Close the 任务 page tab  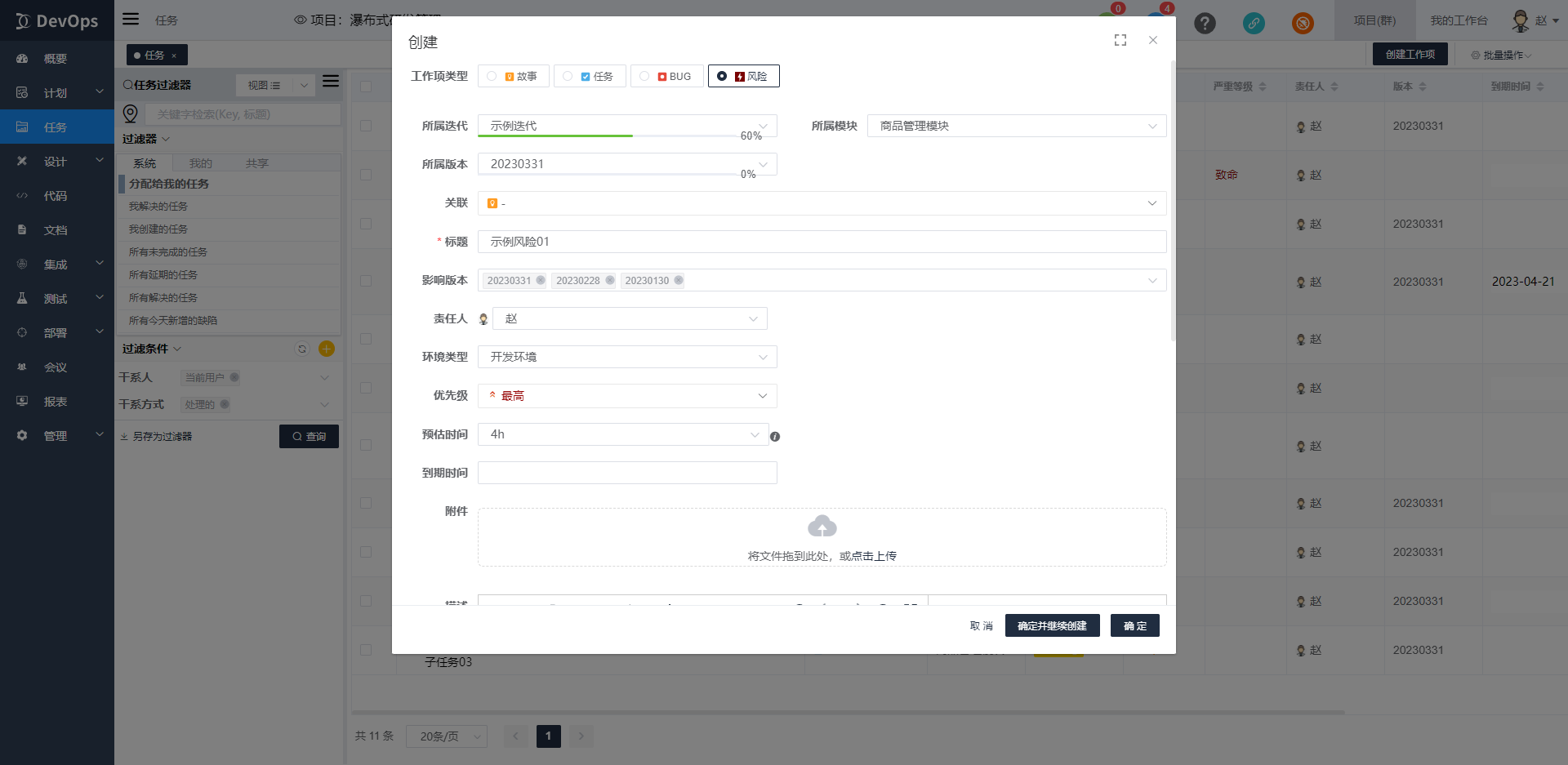pyautogui.click(x=174, y=56)
